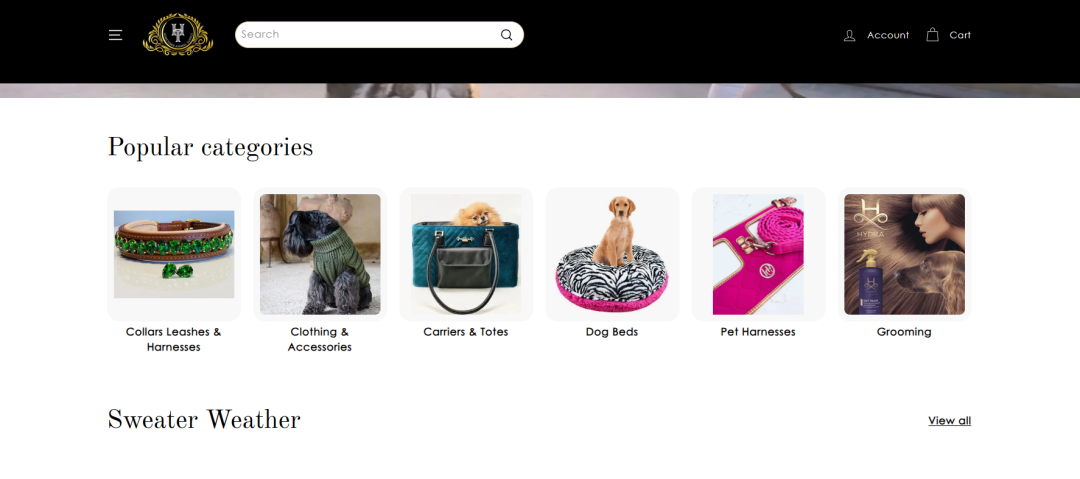
Task: Open the teal carrier tote image
Action: click(x=466, y=254)
